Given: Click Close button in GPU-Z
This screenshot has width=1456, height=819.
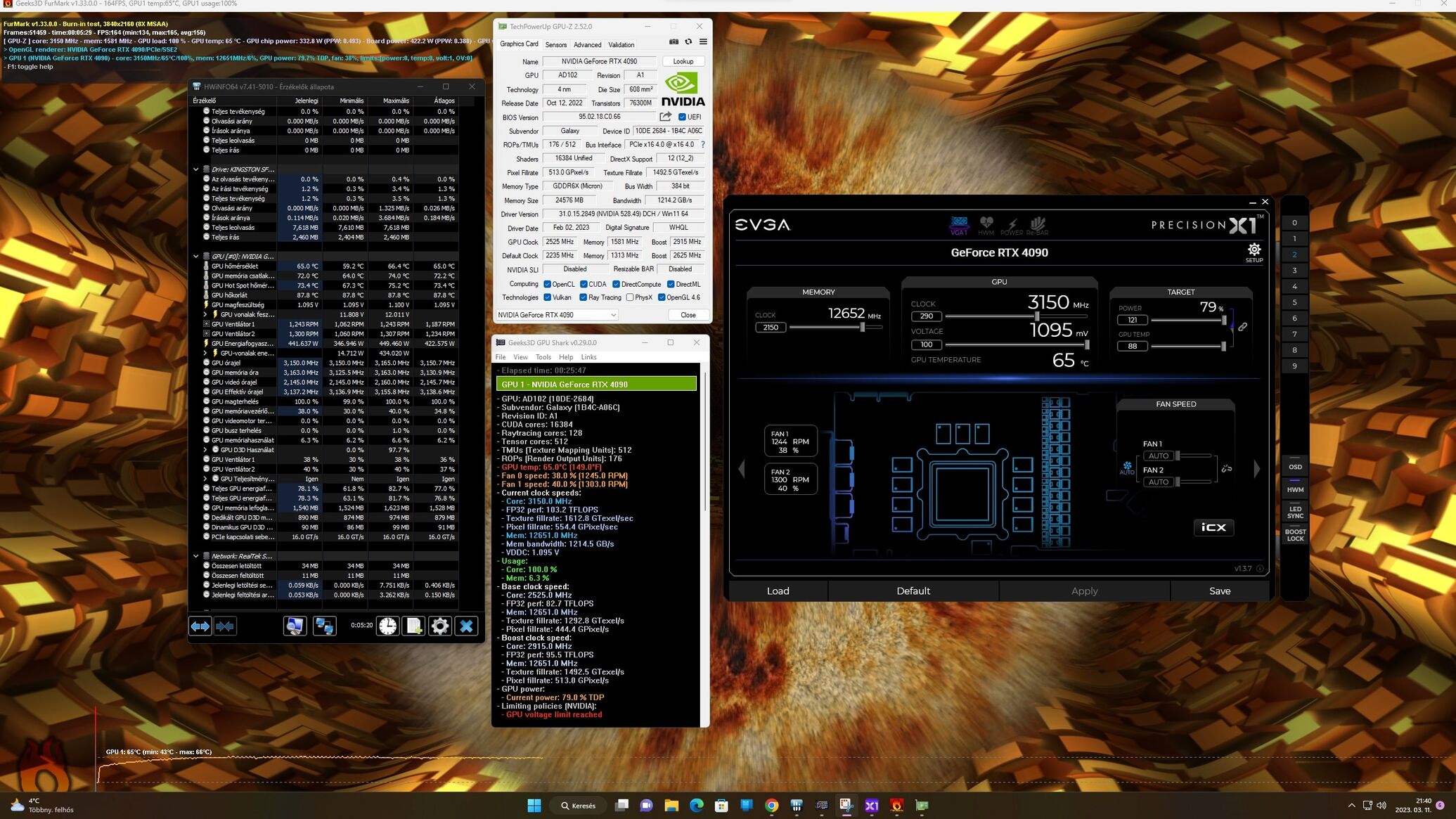Looking at the screenshot, I should (x=688, y=315).
